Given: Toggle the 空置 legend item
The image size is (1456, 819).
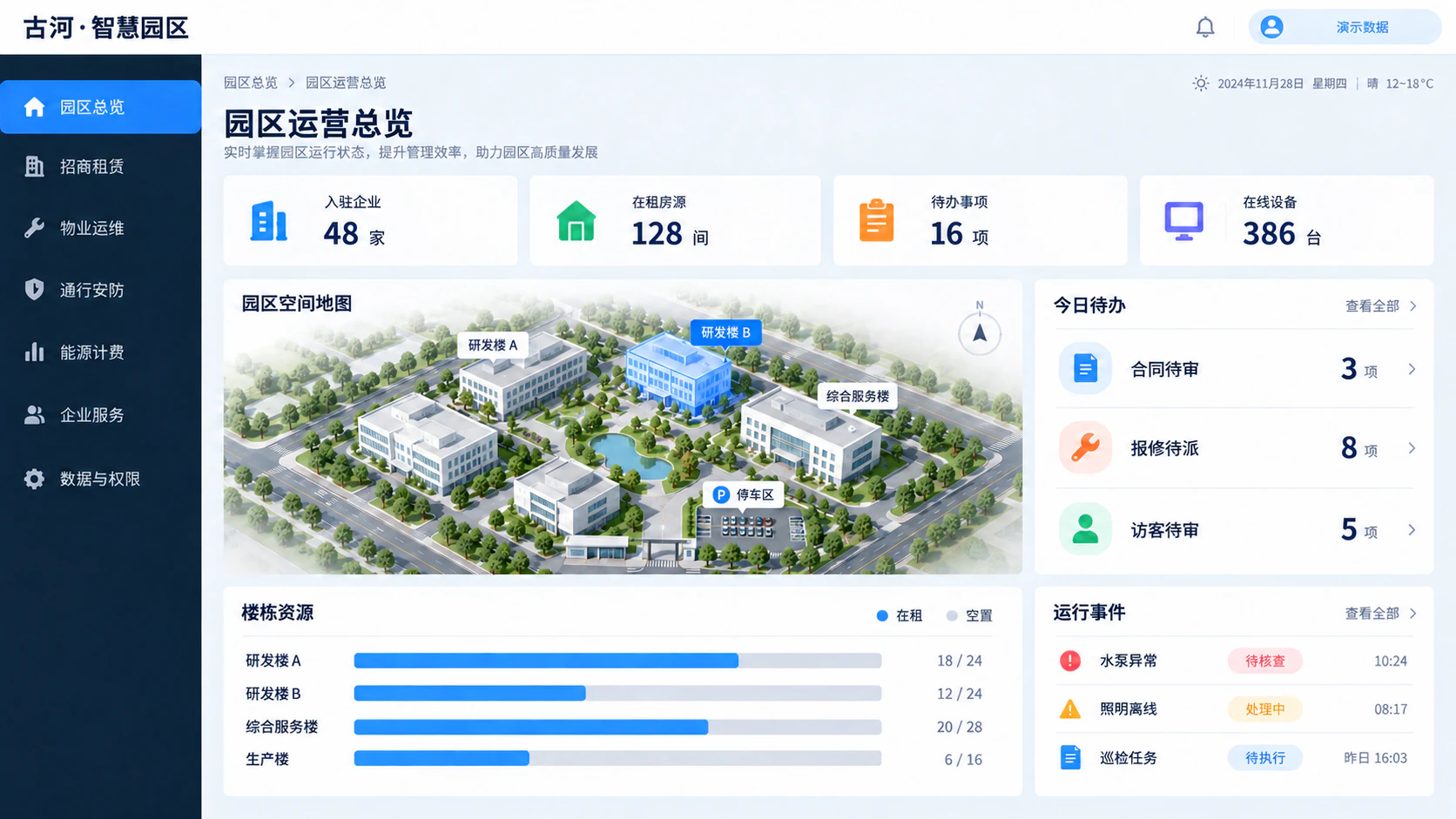Looking at the screenshot, I should point(969,615).
